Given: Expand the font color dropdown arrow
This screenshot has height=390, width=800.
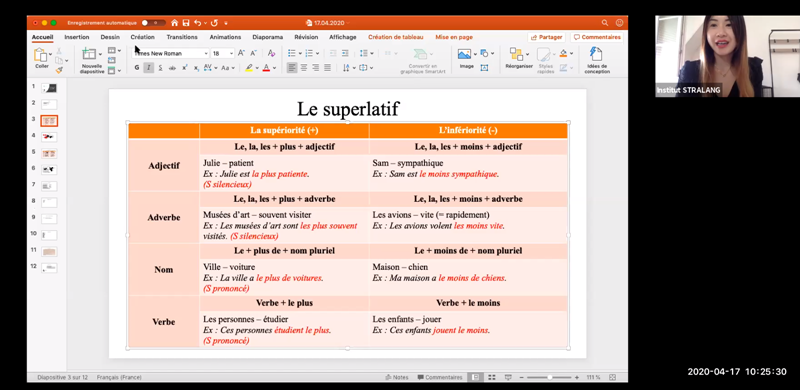Looking at the screenshot, I should (x=274, y=68).
